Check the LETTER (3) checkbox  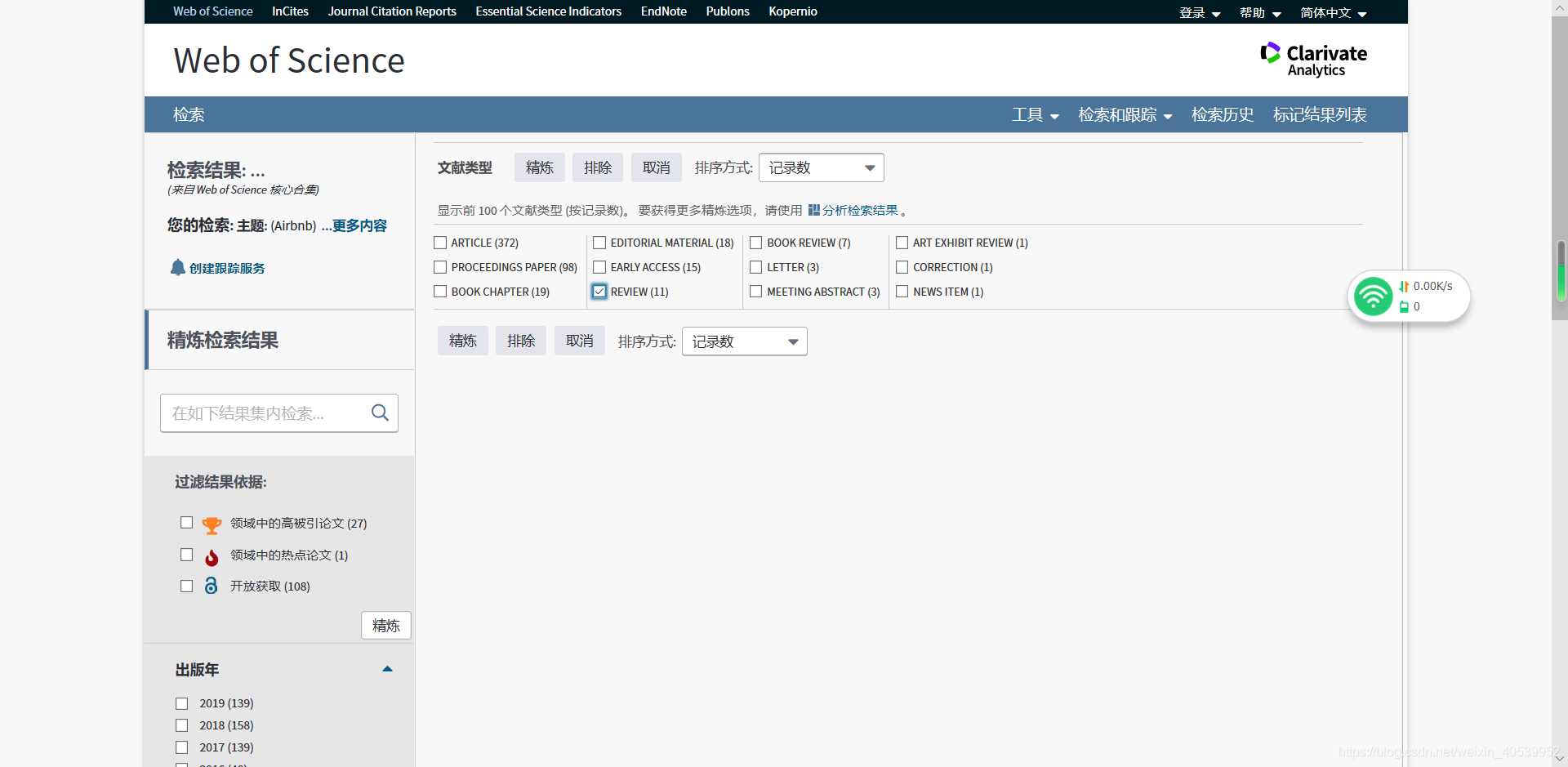(x=756, y=267)
